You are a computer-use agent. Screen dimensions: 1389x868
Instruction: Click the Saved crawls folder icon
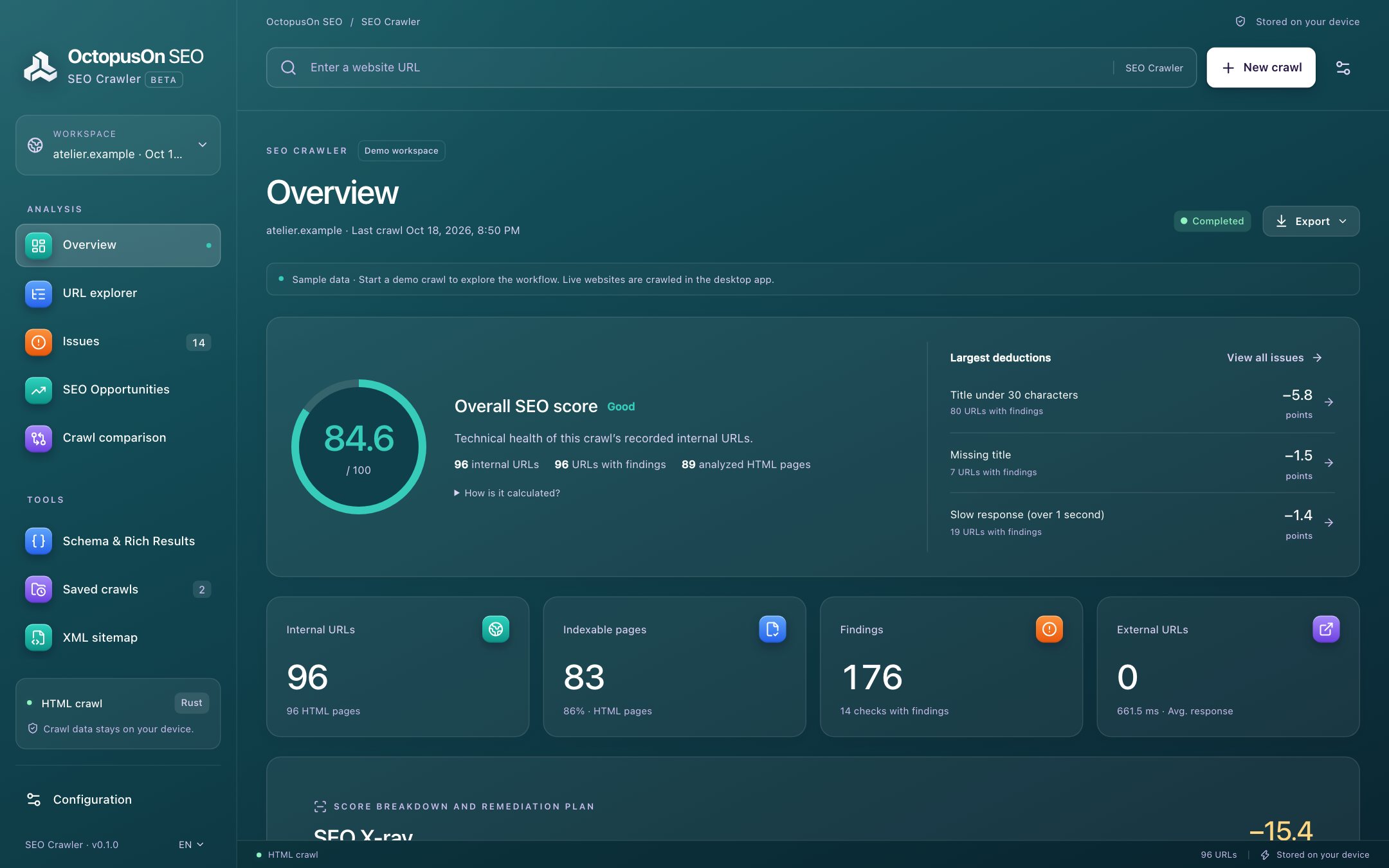point(39,590)
